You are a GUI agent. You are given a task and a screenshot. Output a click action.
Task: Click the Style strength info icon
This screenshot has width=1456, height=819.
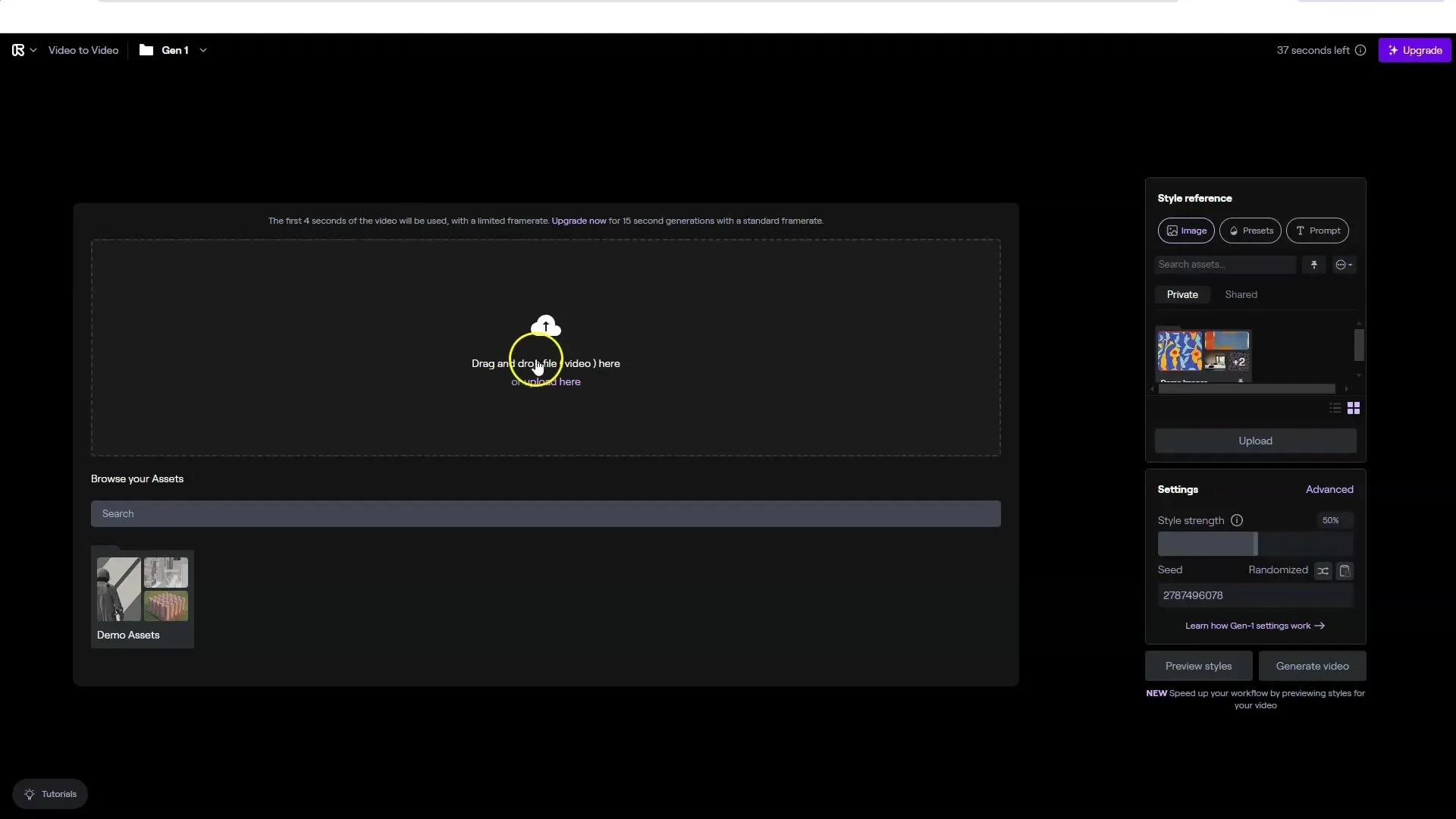pos(1237,520)
